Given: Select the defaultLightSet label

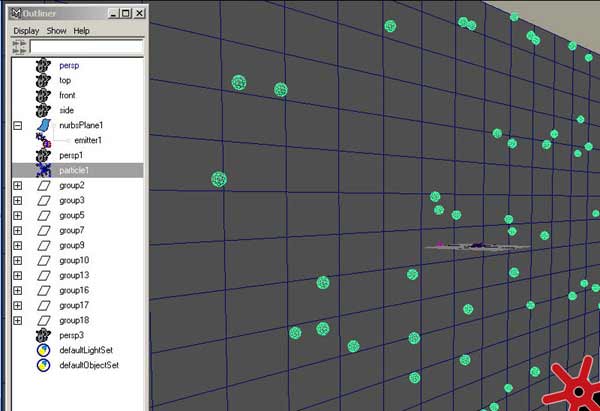Looking at the screenshot, I should click(x=86, y=350).
